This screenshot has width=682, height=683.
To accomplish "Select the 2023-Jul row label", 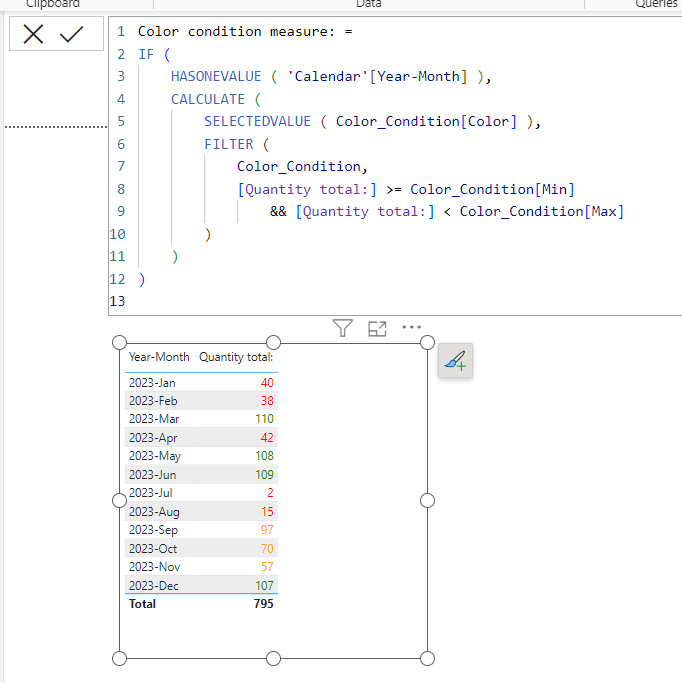I will [151, 493].
